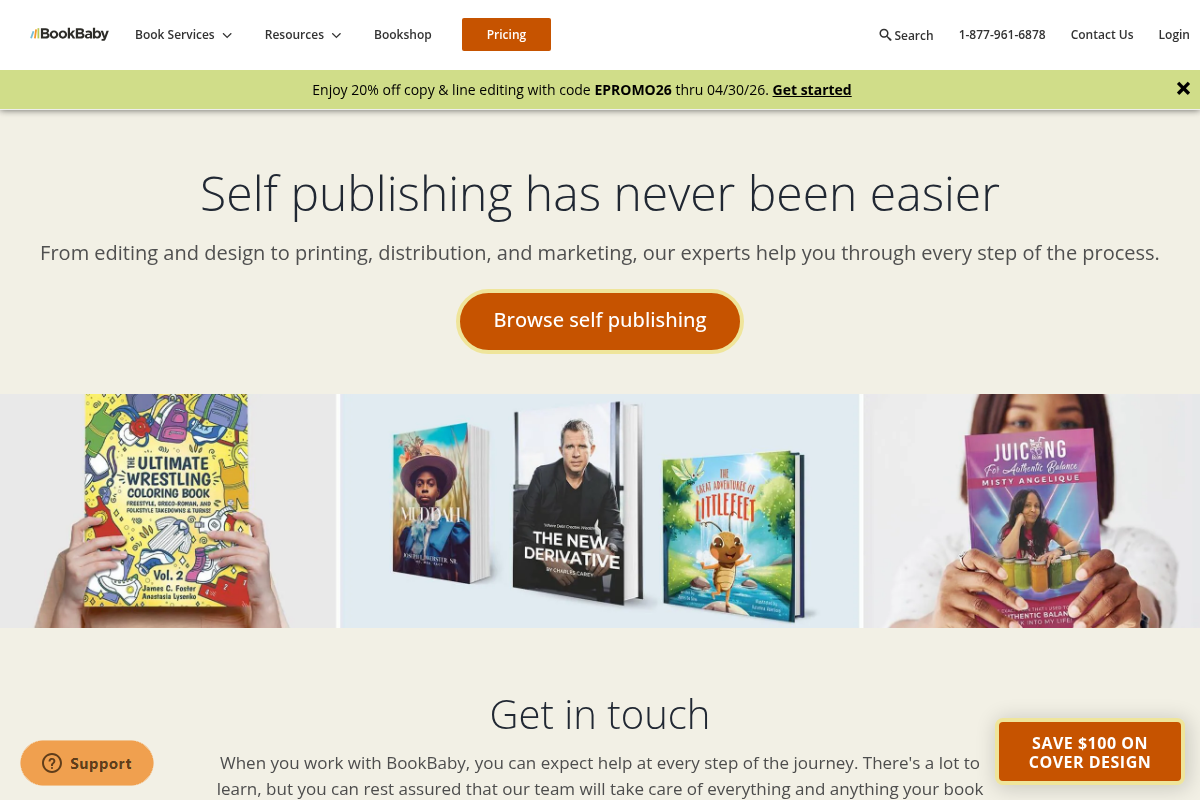Screen dimensions: 1200x800
Task: Open the Juicing for Authentic Balance image
Action: click(x=1031, y=511)
